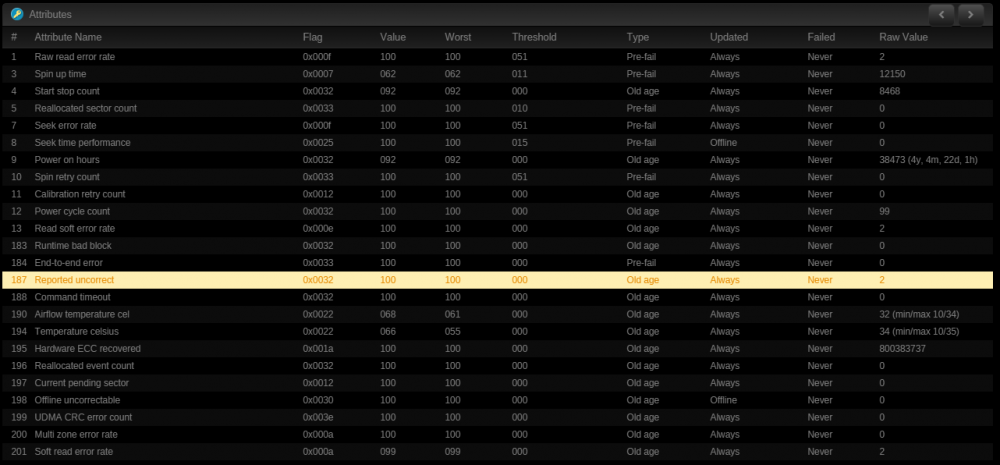Click flag value 0x0025
1000x465 pixels.
click(318, 143)
